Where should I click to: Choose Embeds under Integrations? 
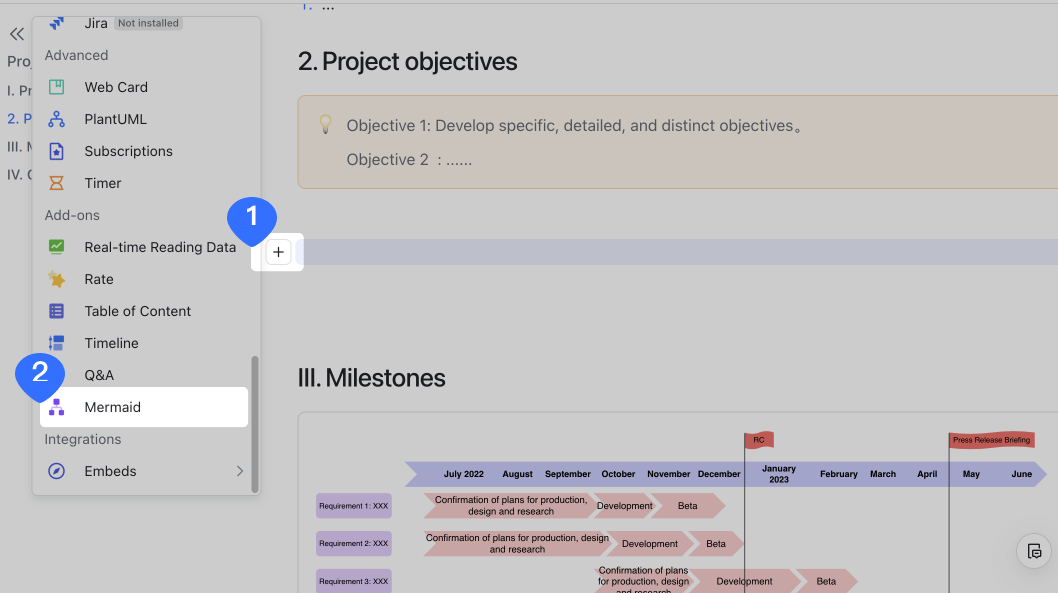(110, 471)
